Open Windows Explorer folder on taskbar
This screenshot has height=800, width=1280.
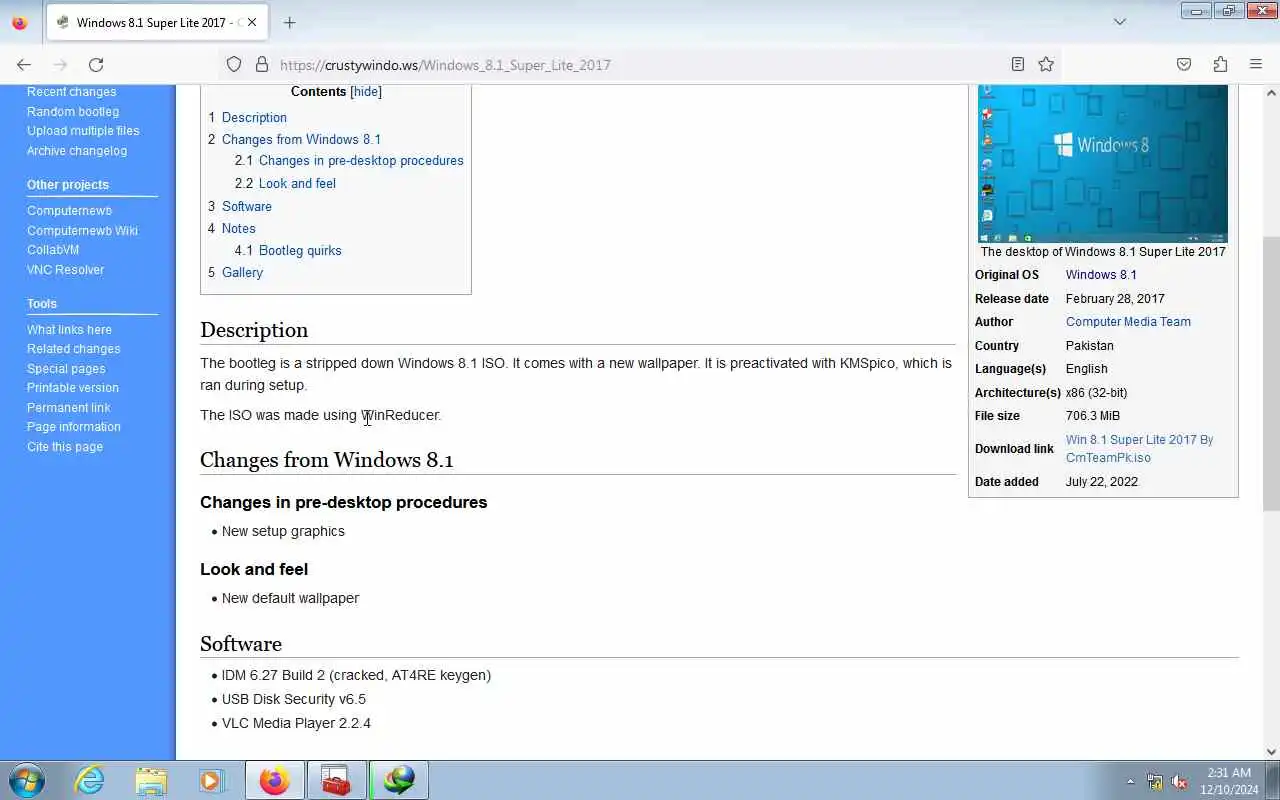[x=151, y=780]
